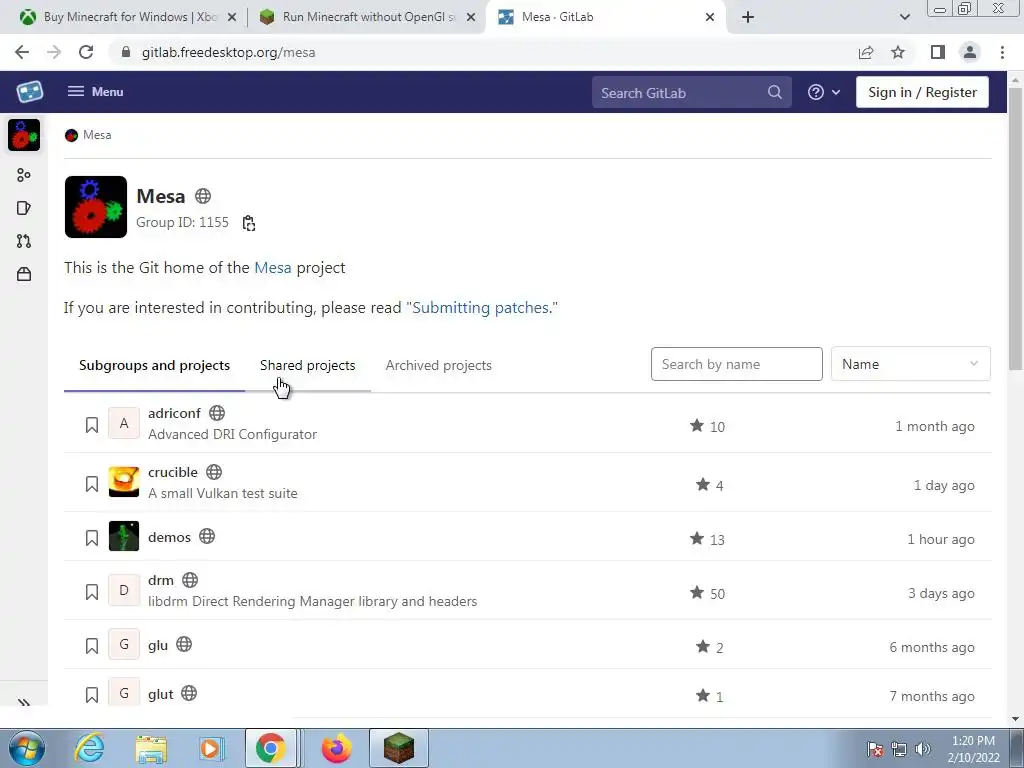Open the crucible project
The height and width of the screenshot is (768, 1024).
point(173,472)
